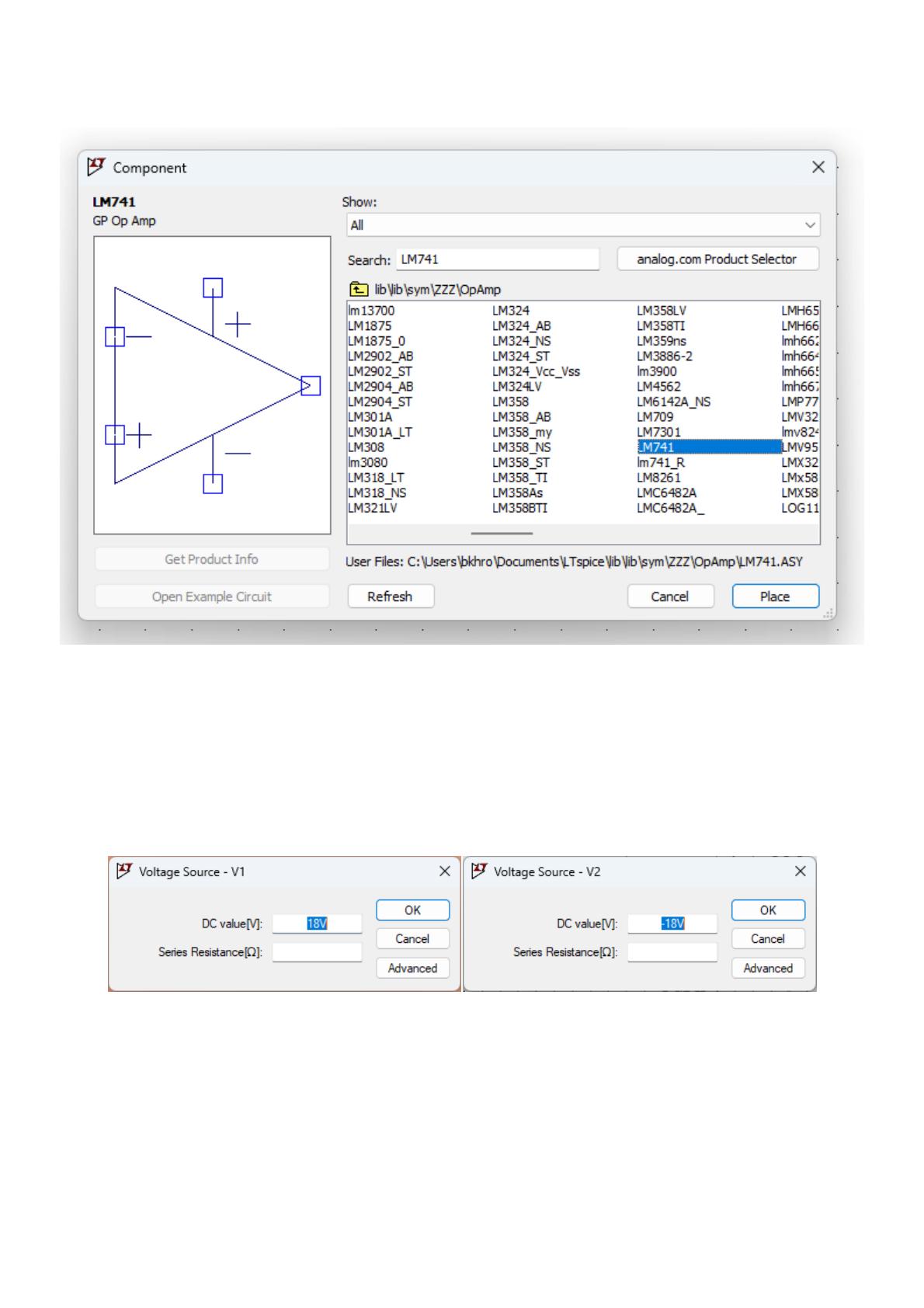Click V1 Series Resistance input field

pos(317,952)
